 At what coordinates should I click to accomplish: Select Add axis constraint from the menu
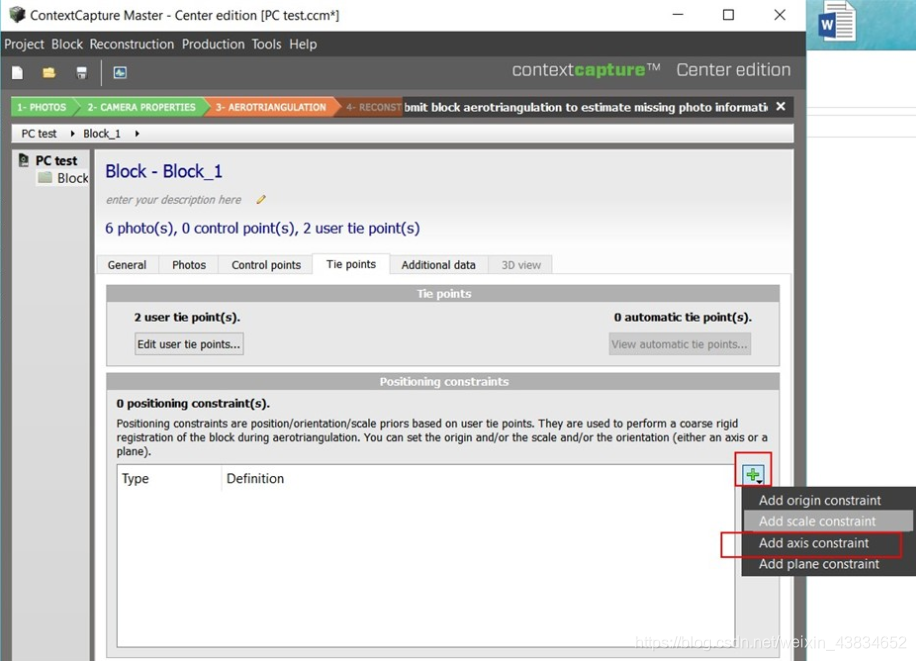[x=814, y=543]
